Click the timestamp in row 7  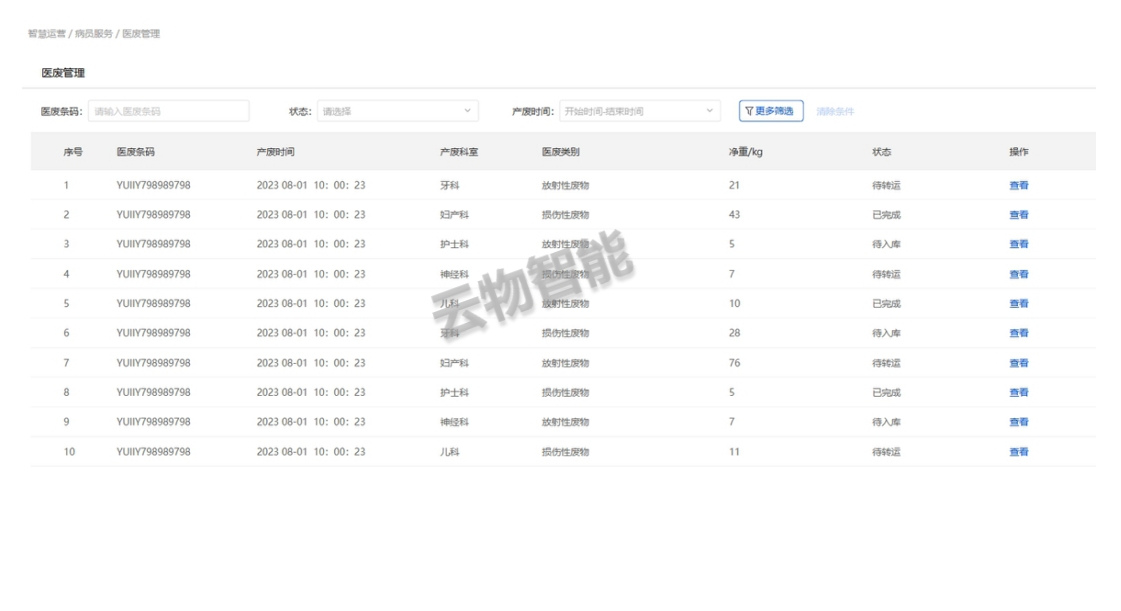click(311, 363)
